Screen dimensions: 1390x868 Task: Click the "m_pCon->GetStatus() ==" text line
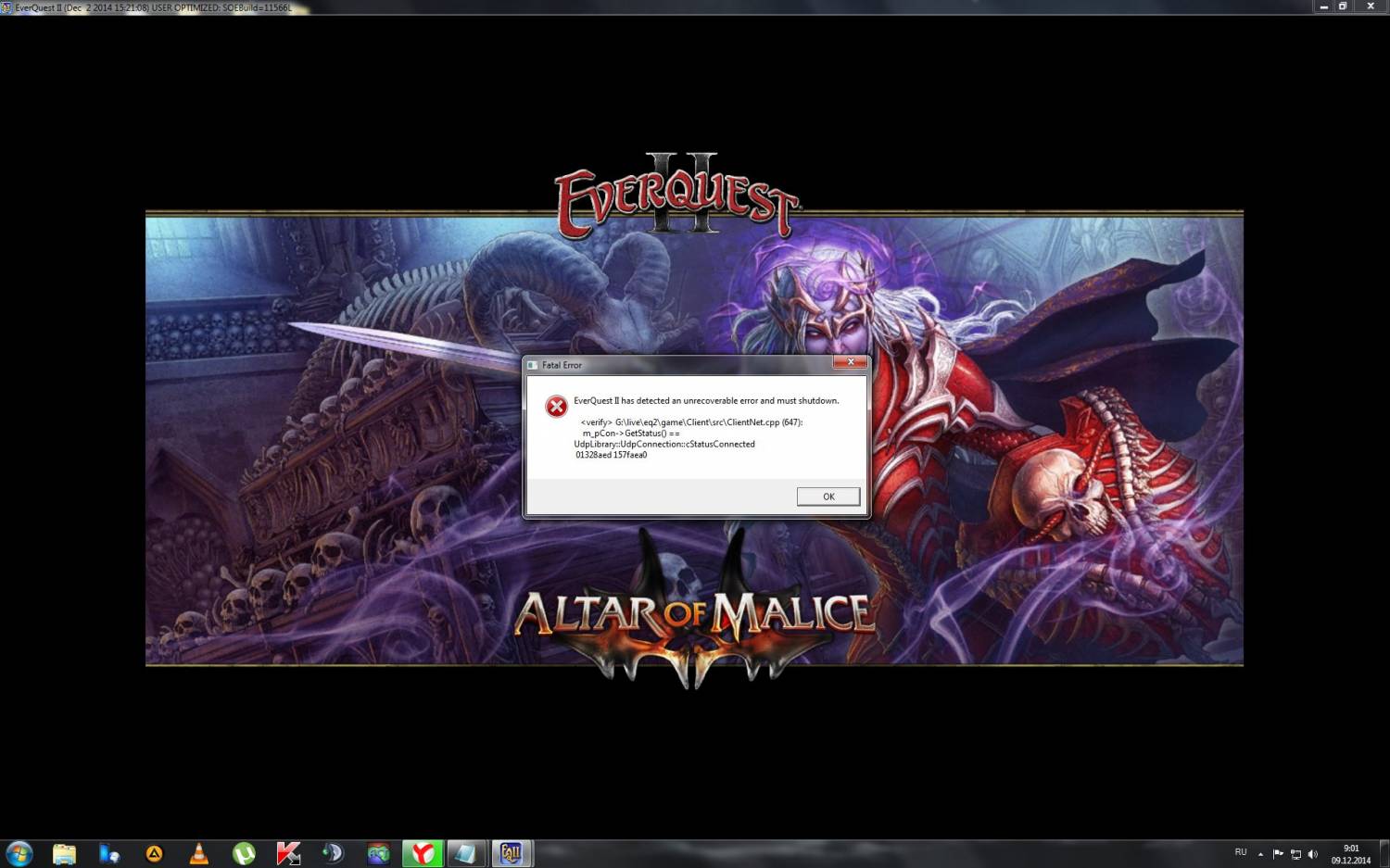click(x=631, y=434)
